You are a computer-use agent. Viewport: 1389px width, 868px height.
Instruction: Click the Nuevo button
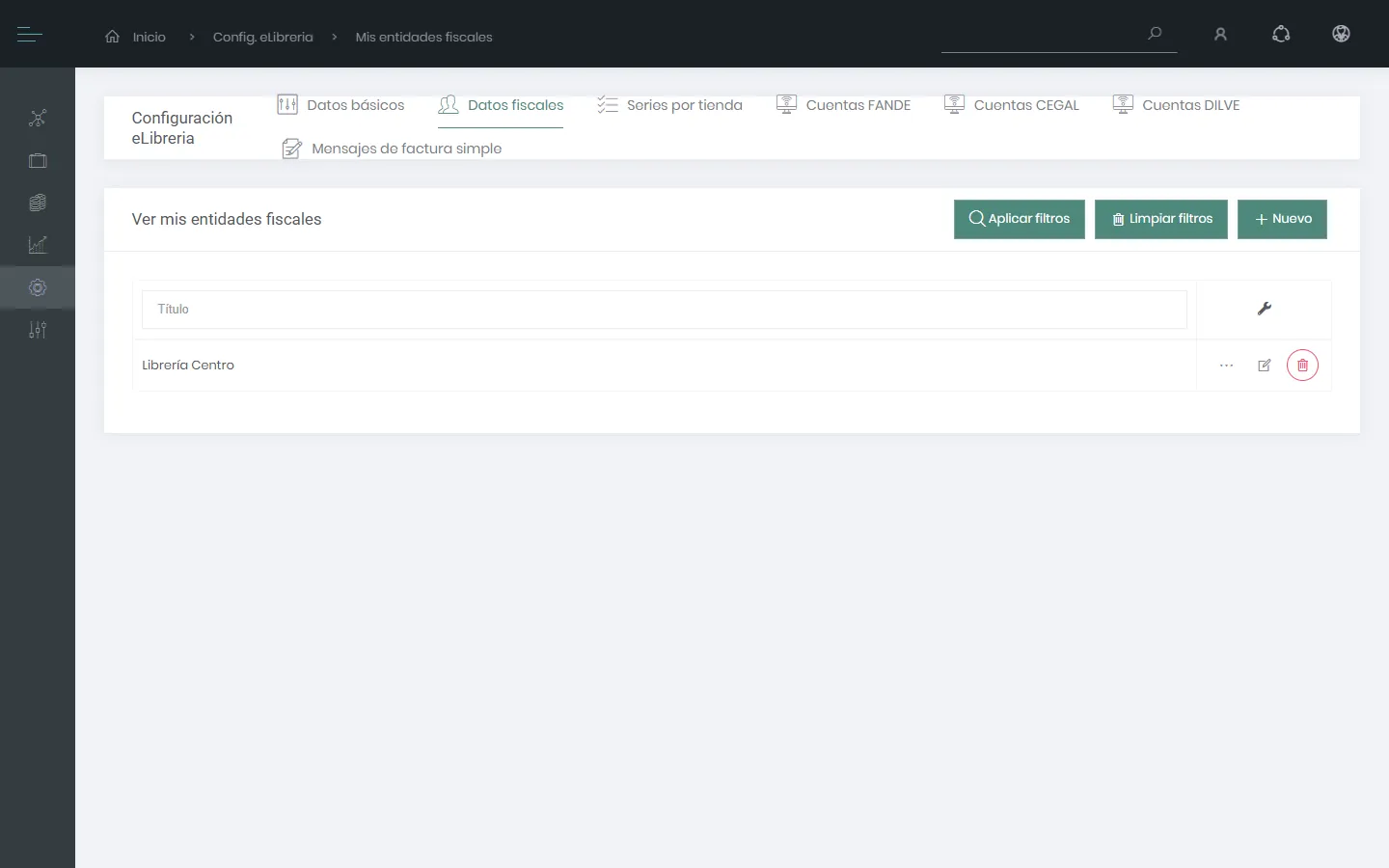click(1282, 219)
